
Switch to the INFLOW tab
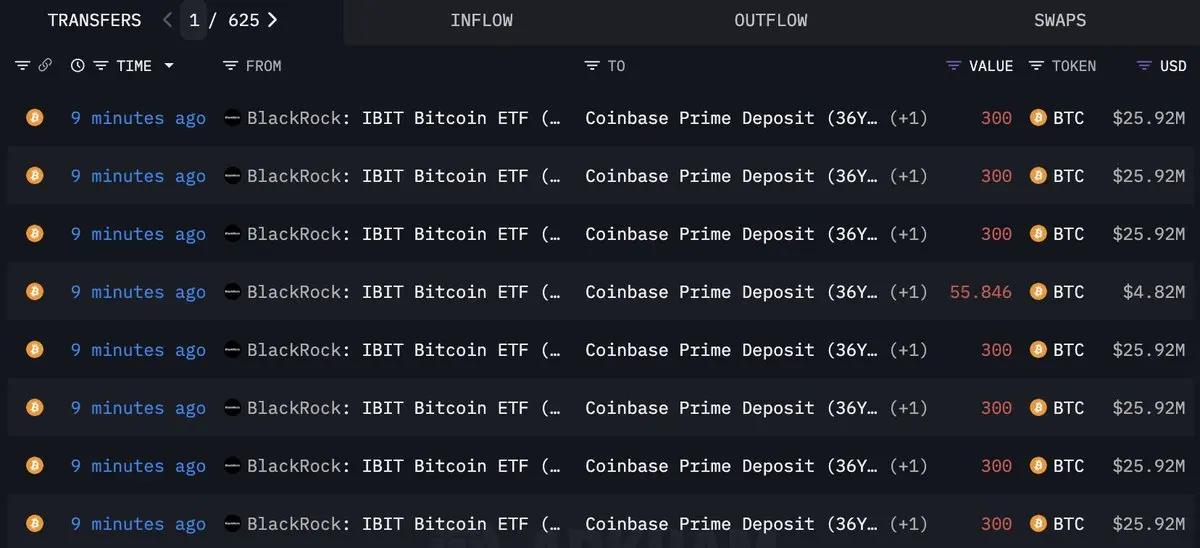pos(482,20)
